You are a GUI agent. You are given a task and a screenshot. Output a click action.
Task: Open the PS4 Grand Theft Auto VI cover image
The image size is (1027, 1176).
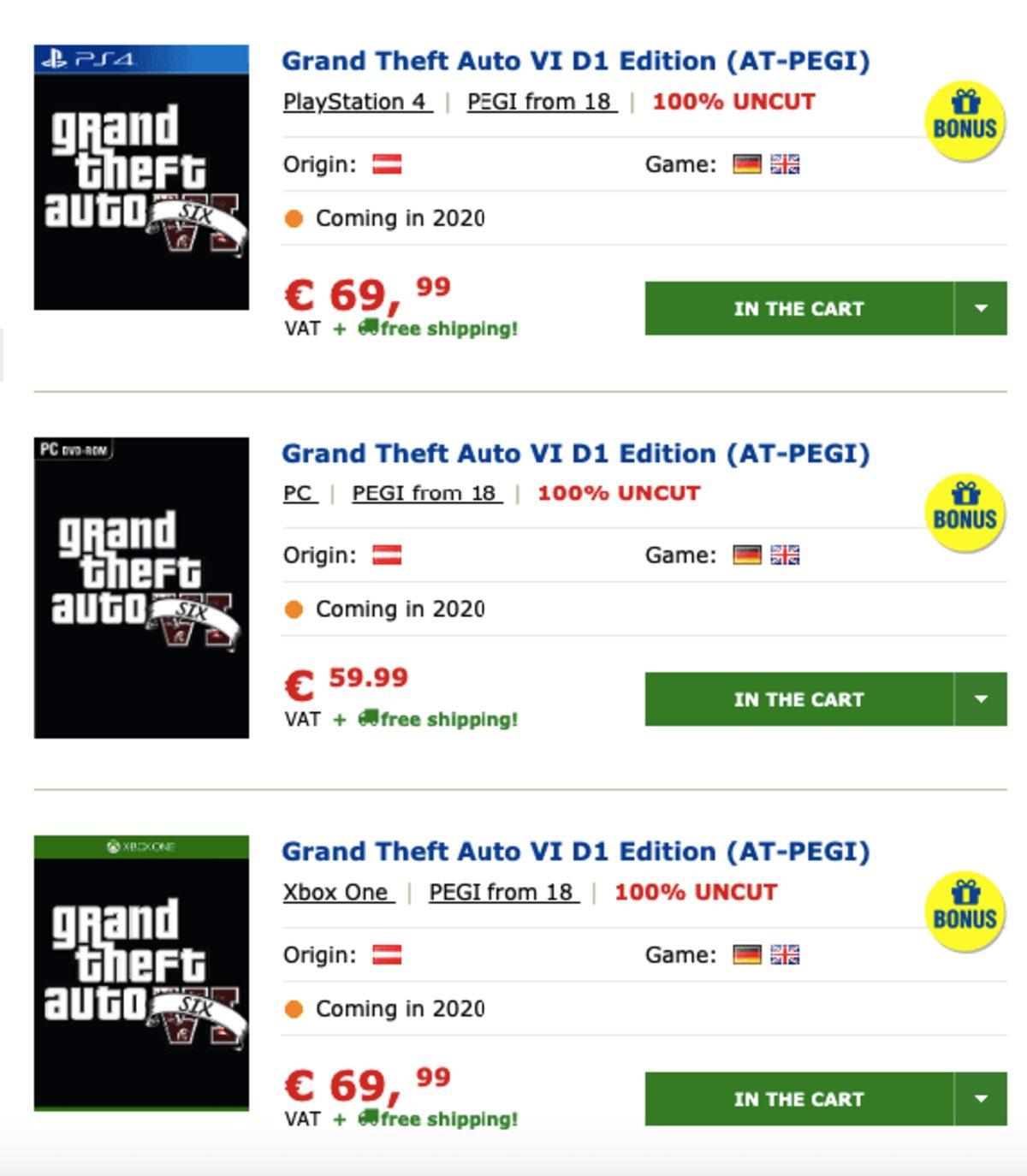pos(141,177)
